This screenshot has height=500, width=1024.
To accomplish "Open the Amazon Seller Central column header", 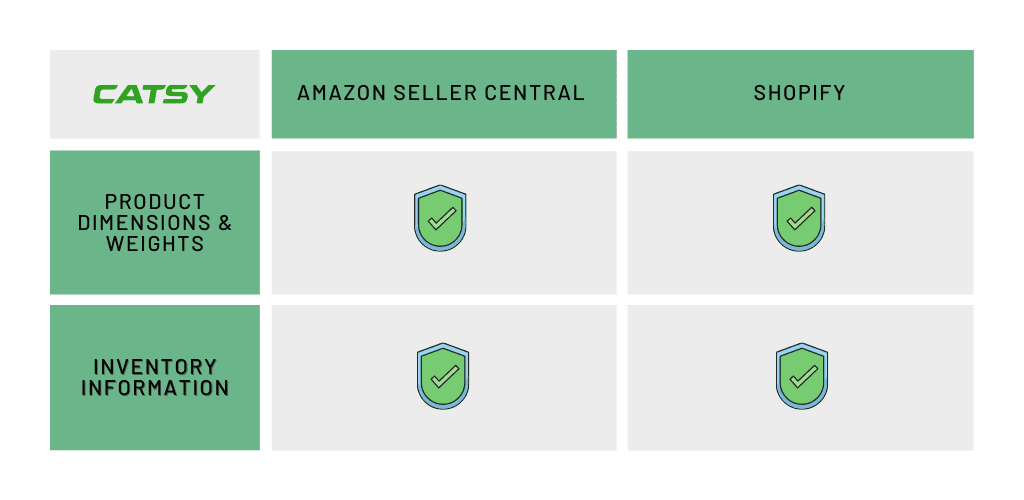I will 444,94.
